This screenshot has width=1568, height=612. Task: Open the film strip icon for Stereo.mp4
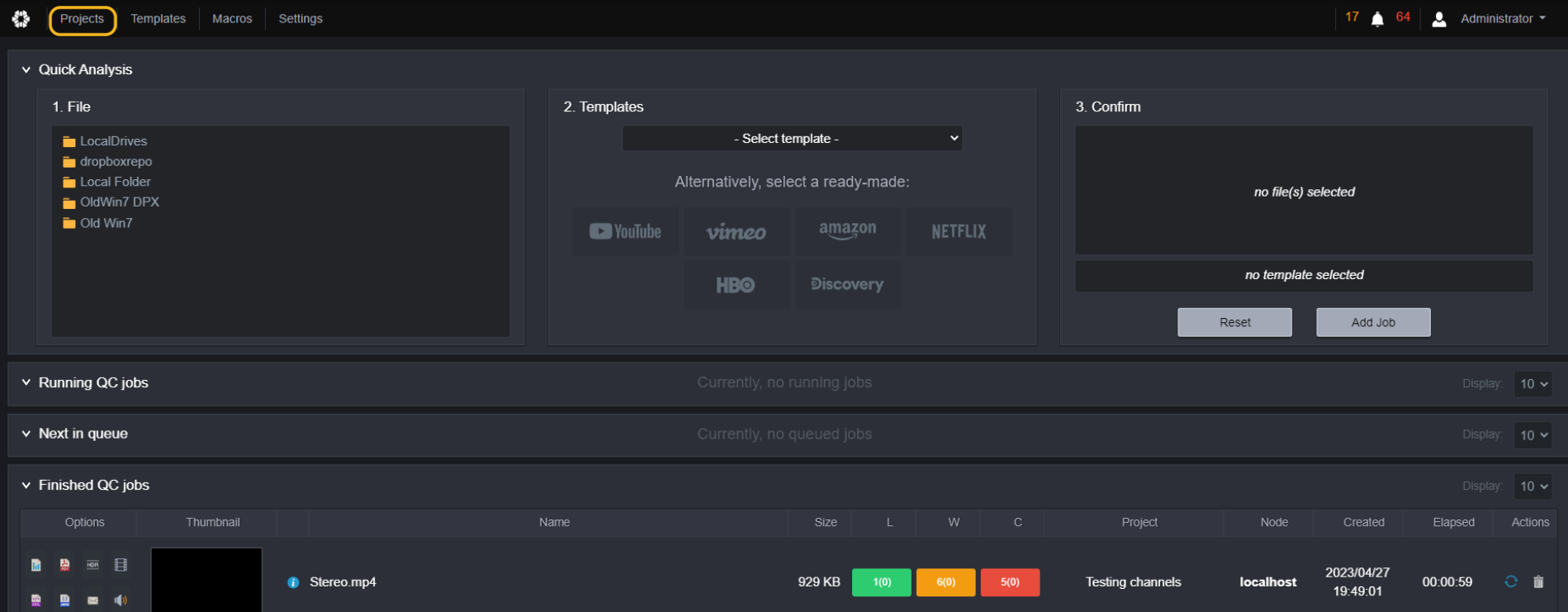click(121, 565)
